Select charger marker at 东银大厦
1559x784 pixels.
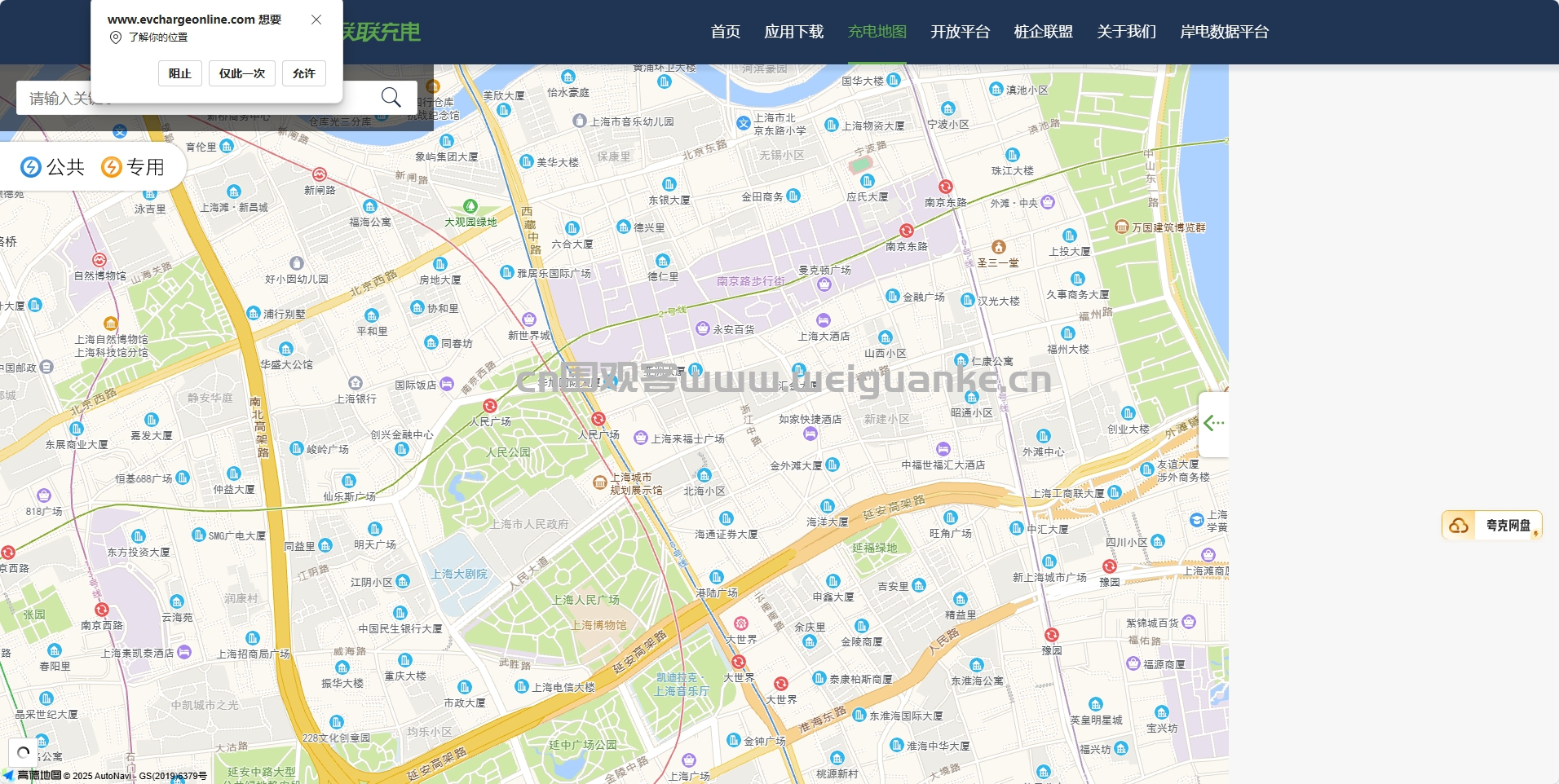(669, 184)
